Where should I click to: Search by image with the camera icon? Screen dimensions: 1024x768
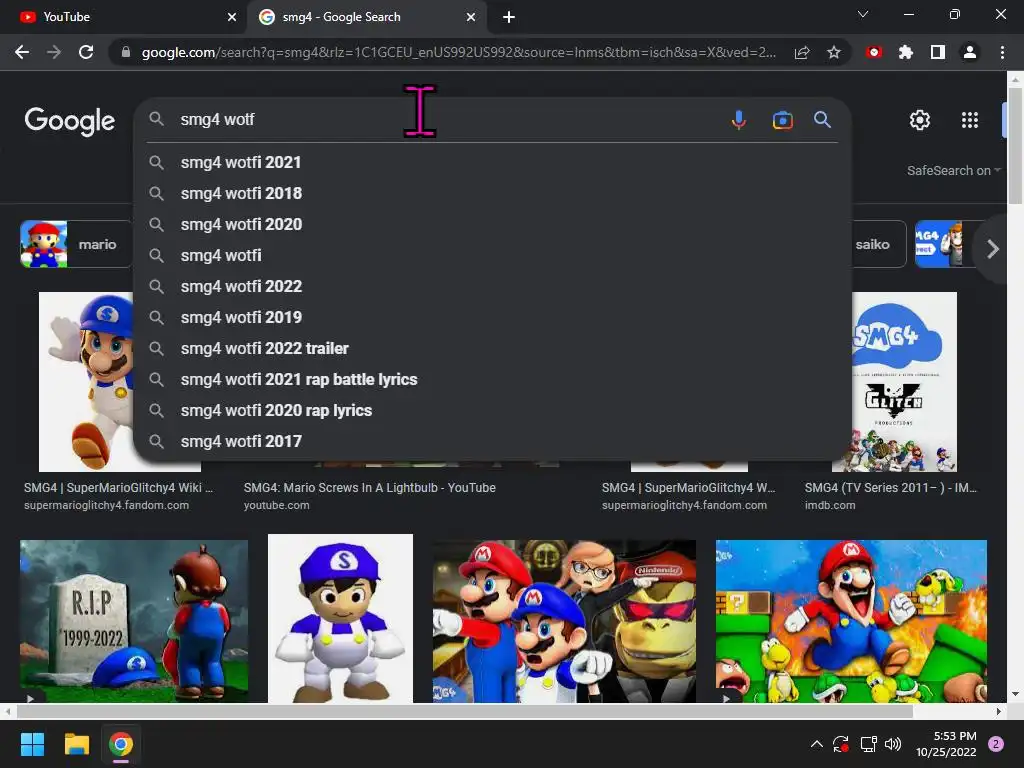click(782, 120)
